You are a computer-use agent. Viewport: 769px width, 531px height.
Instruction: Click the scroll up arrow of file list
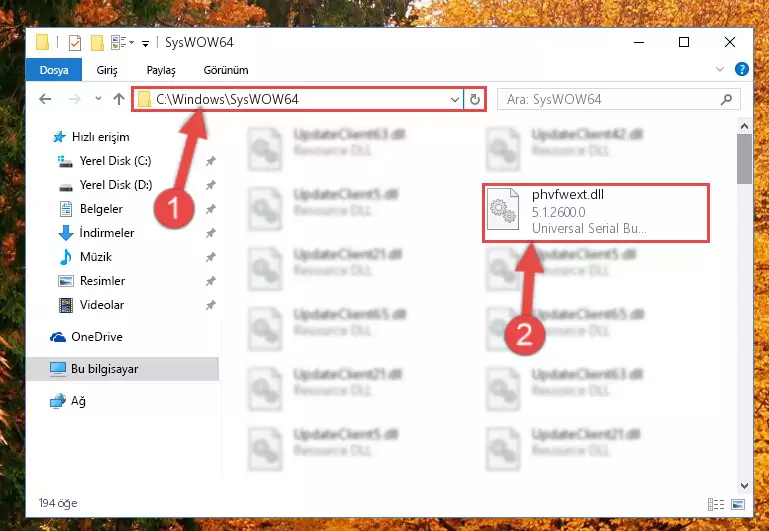tap(744, 126)
